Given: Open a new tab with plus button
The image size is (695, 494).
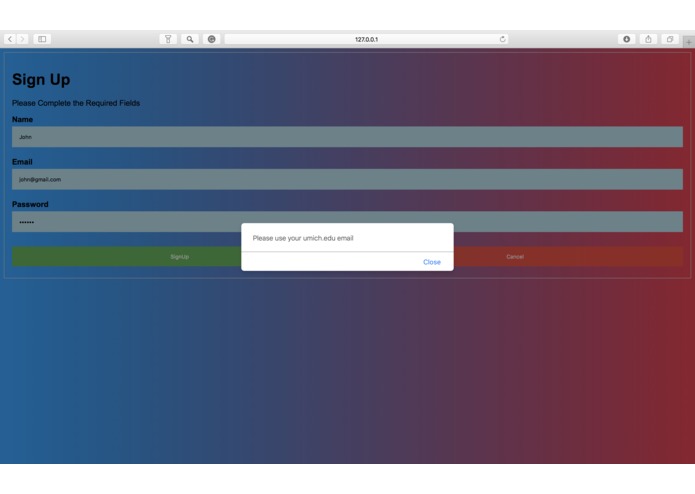Looking at the screenshot, I should (689, 42).
